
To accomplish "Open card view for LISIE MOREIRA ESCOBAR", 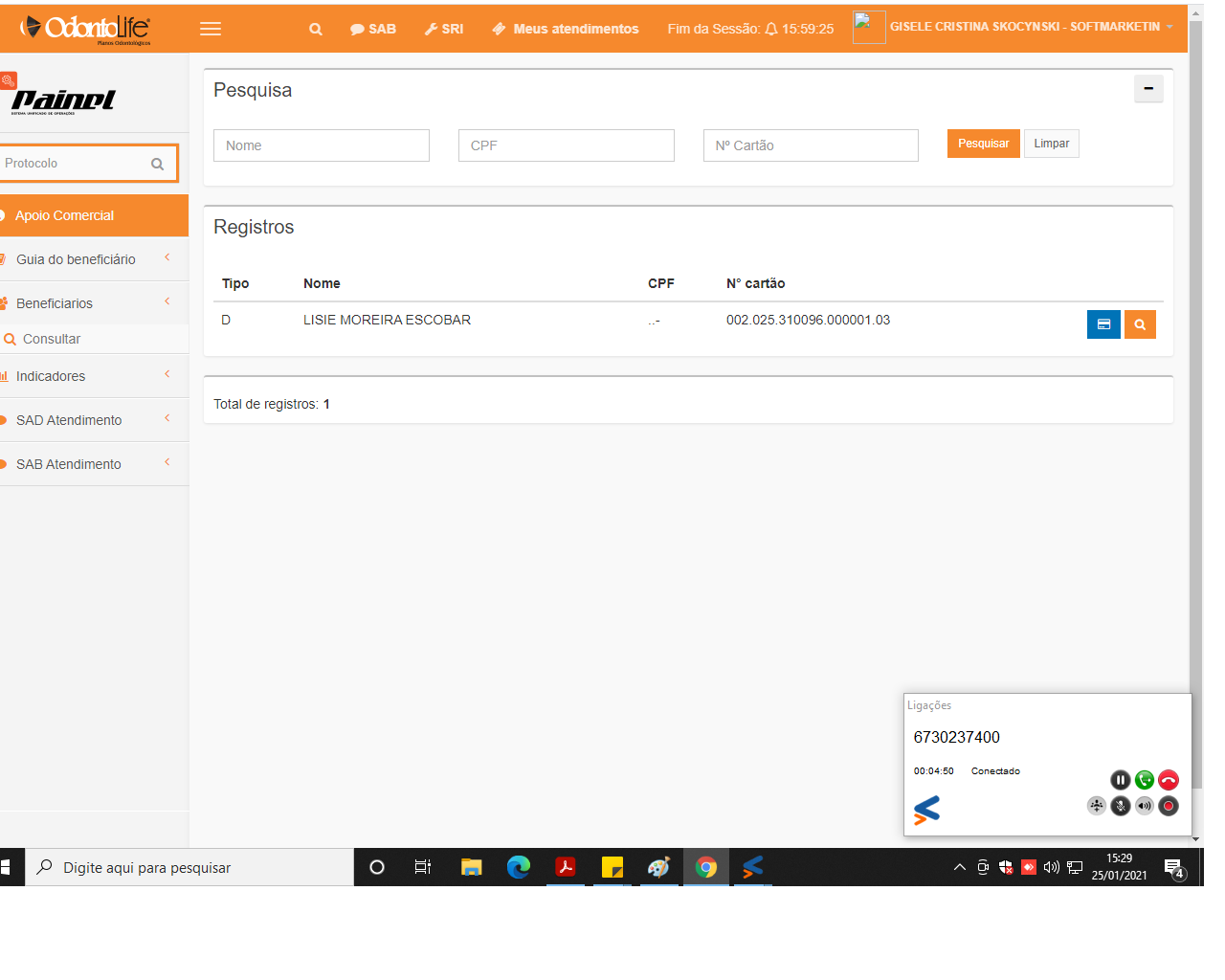I will tap(1103, 324).
